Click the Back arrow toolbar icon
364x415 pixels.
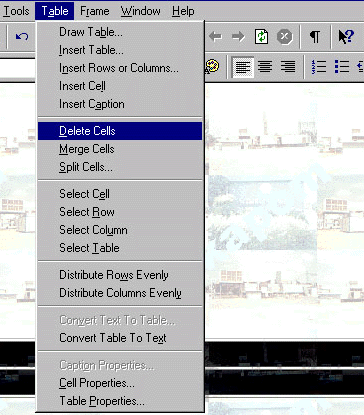point(216,36)
